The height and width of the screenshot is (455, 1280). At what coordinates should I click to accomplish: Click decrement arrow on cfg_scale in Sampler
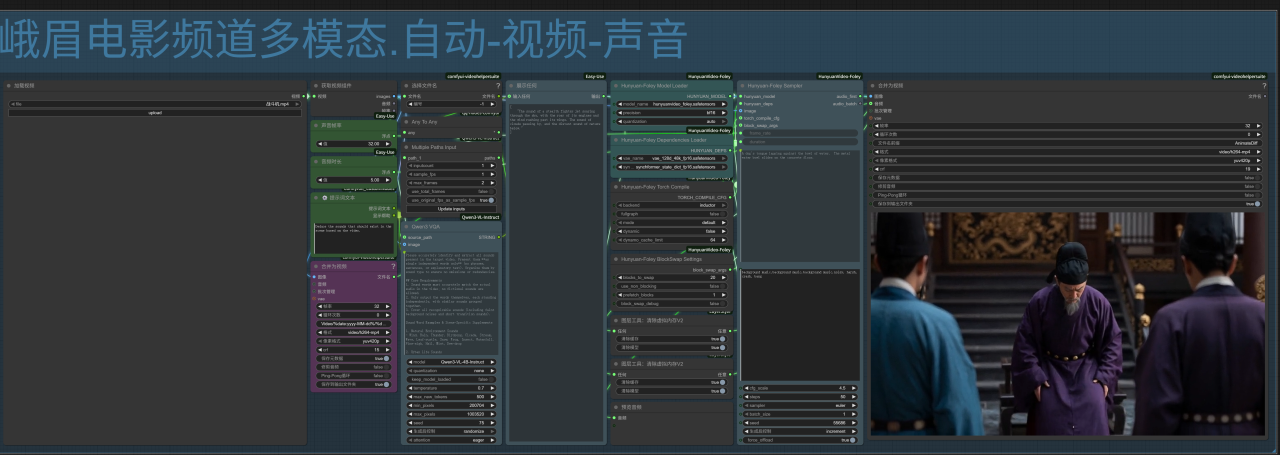[747, 387]
